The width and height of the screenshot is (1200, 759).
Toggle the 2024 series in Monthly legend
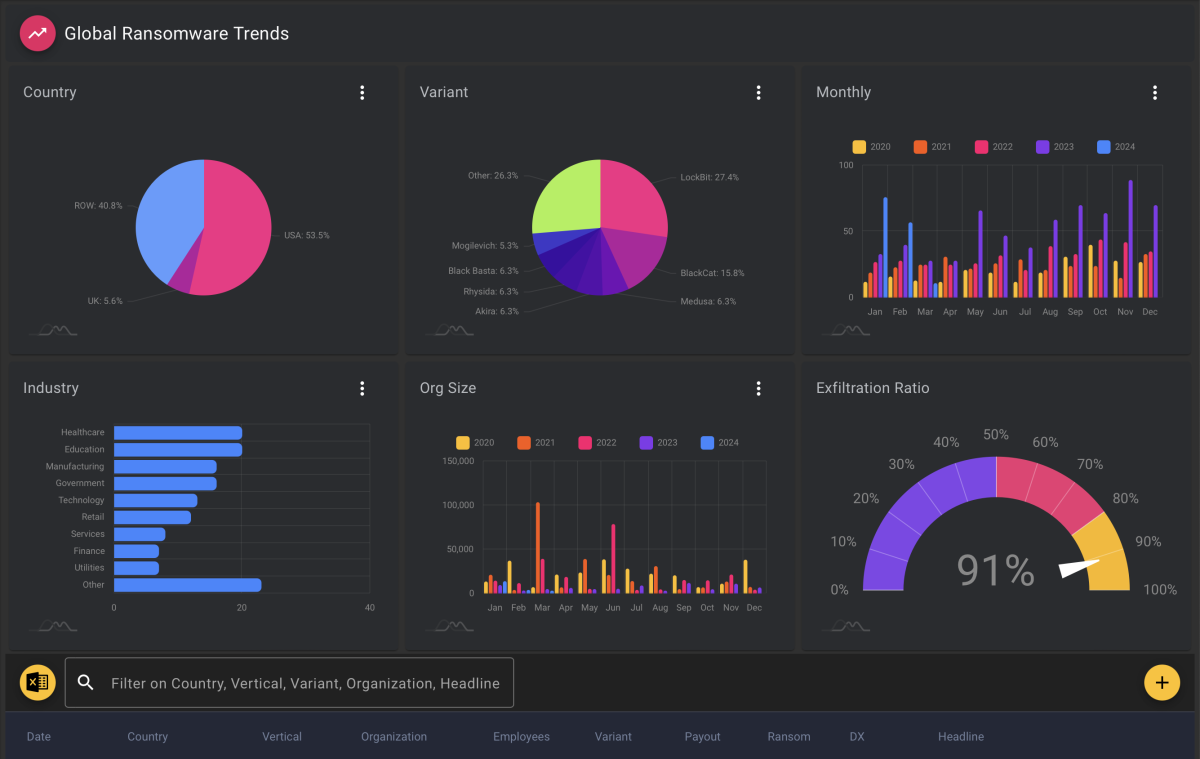click(x=1116, y=147)
